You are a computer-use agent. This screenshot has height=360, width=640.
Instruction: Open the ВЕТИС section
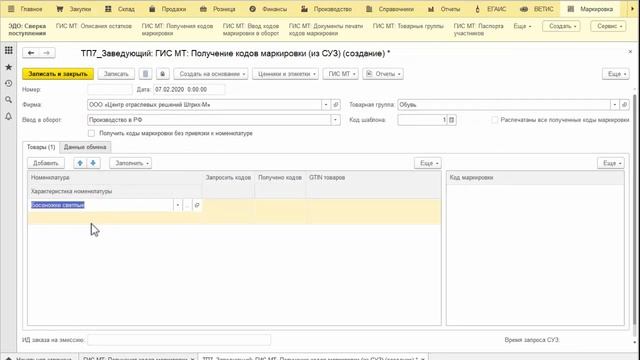(537, 9)
